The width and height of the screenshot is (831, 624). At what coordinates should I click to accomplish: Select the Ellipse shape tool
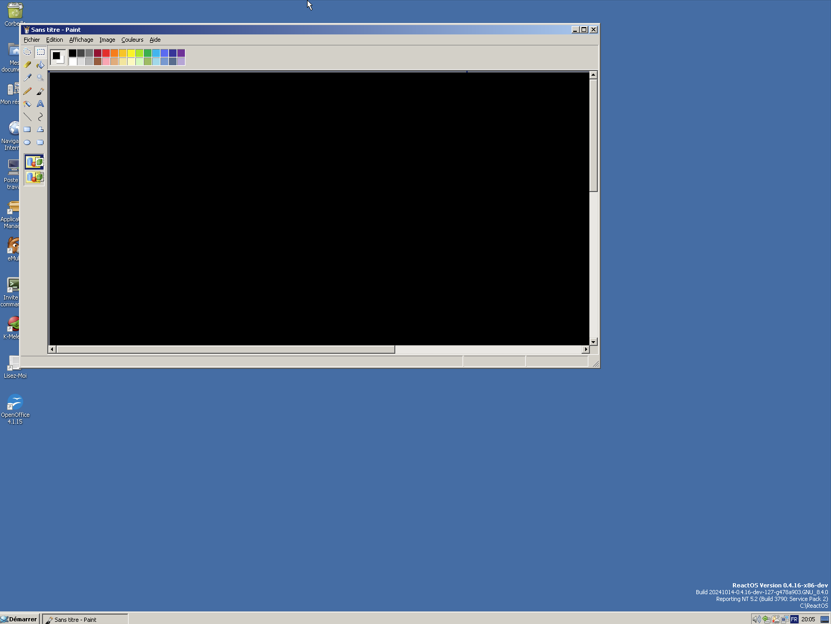[x=27, y=142]
